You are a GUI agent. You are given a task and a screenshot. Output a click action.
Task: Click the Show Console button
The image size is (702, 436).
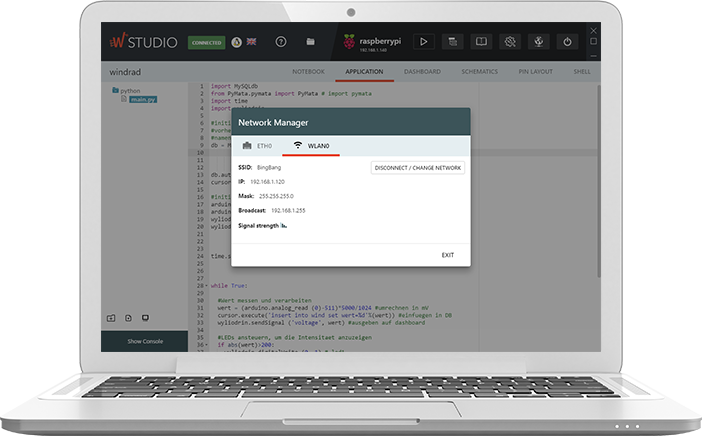click(144, 341)
